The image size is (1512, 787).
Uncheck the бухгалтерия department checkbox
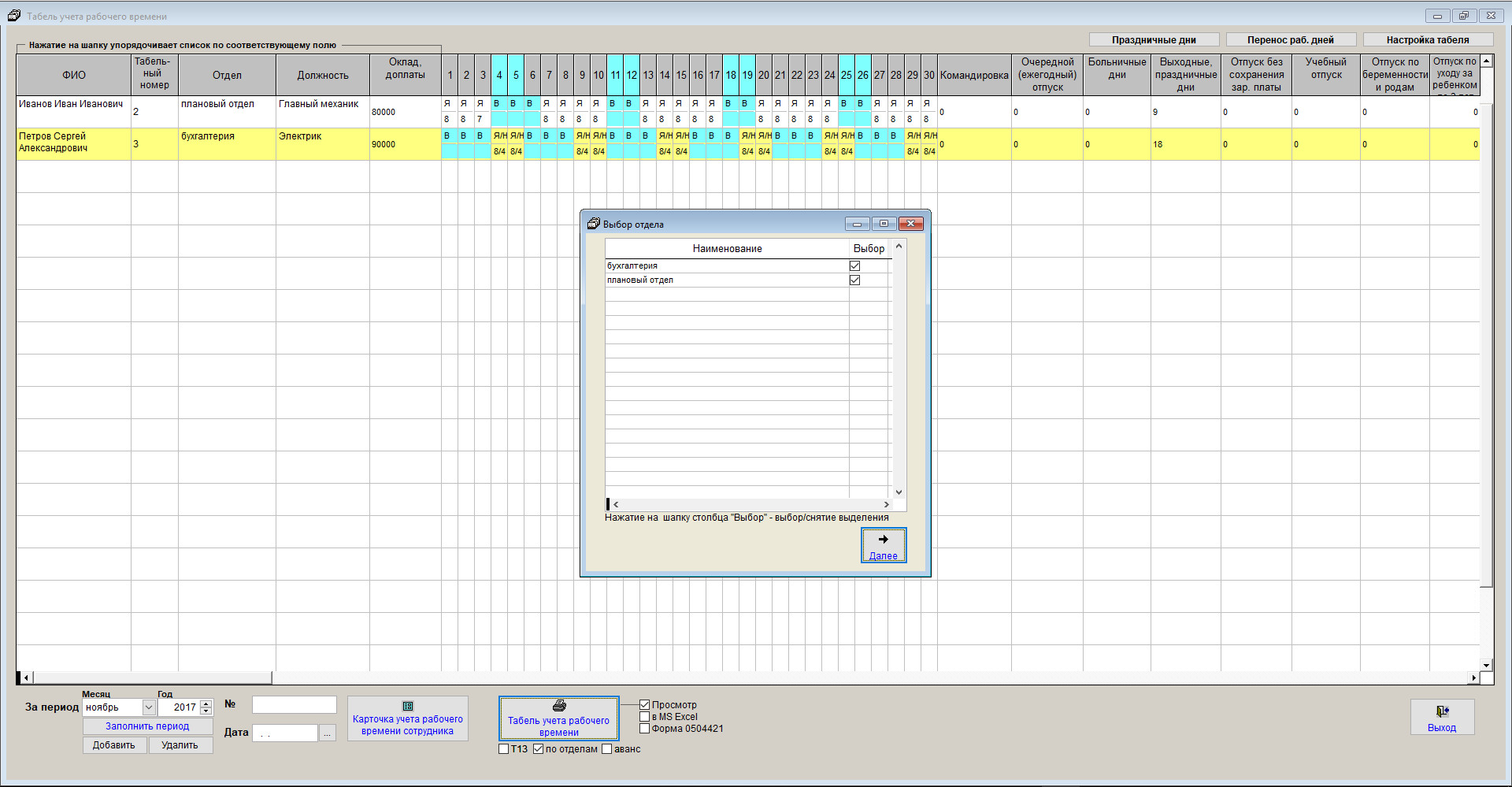854,266
